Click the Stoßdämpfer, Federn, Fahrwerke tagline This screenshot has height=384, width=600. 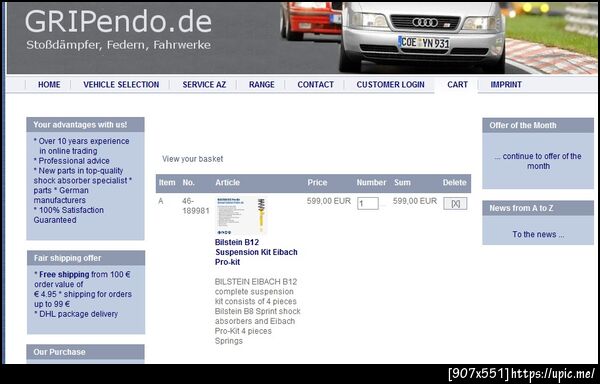tap(118, 45)
